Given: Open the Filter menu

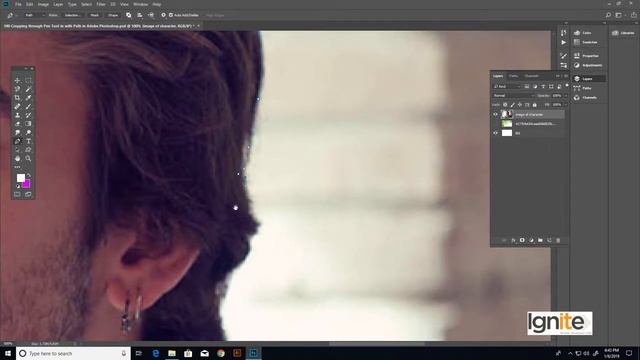Looking at the screenshot, I should tap(101, 4).
